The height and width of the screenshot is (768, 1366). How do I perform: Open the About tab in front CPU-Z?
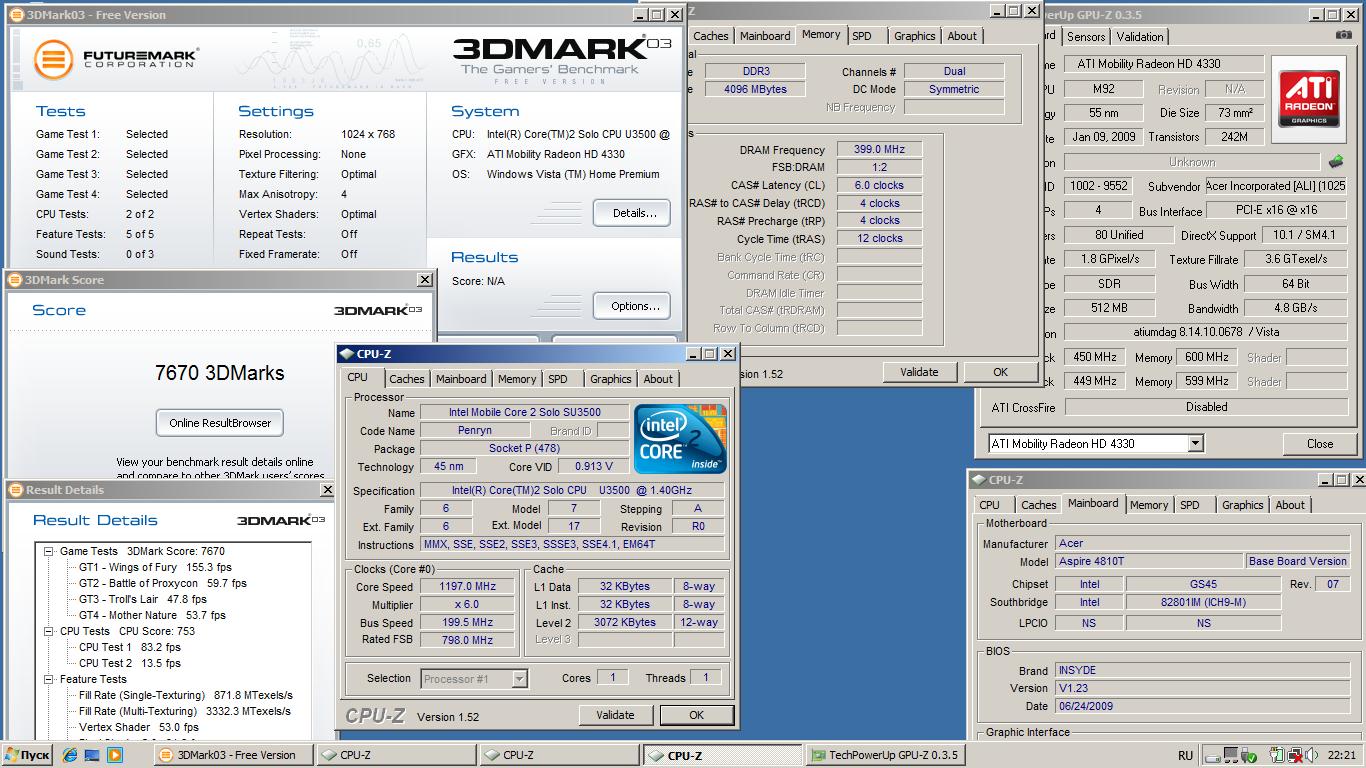(658, 379)
